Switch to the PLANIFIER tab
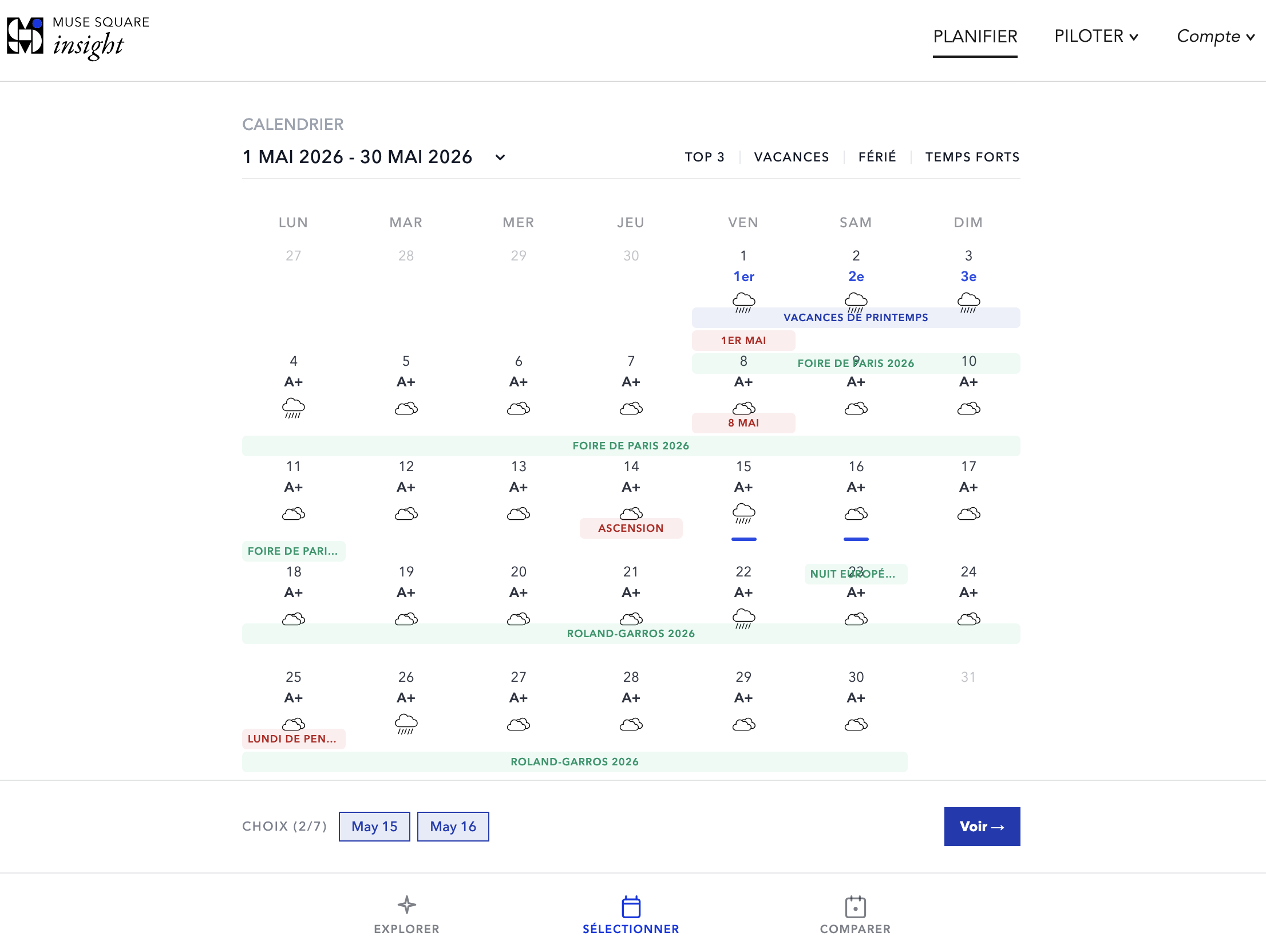The height and width of the screenshot is (952, 1266). 975,37
